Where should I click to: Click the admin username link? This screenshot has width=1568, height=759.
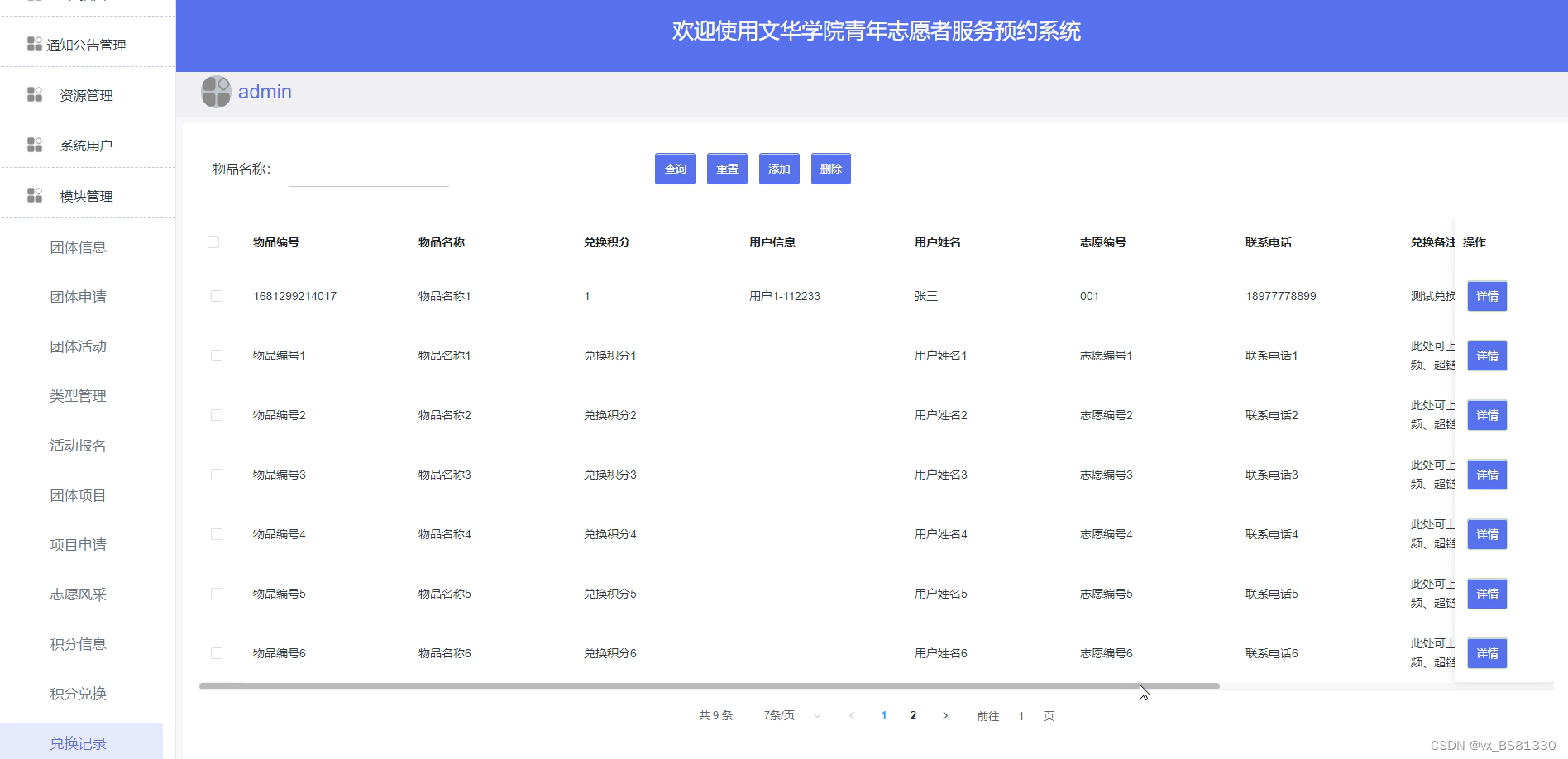click(x=265, y=92)
